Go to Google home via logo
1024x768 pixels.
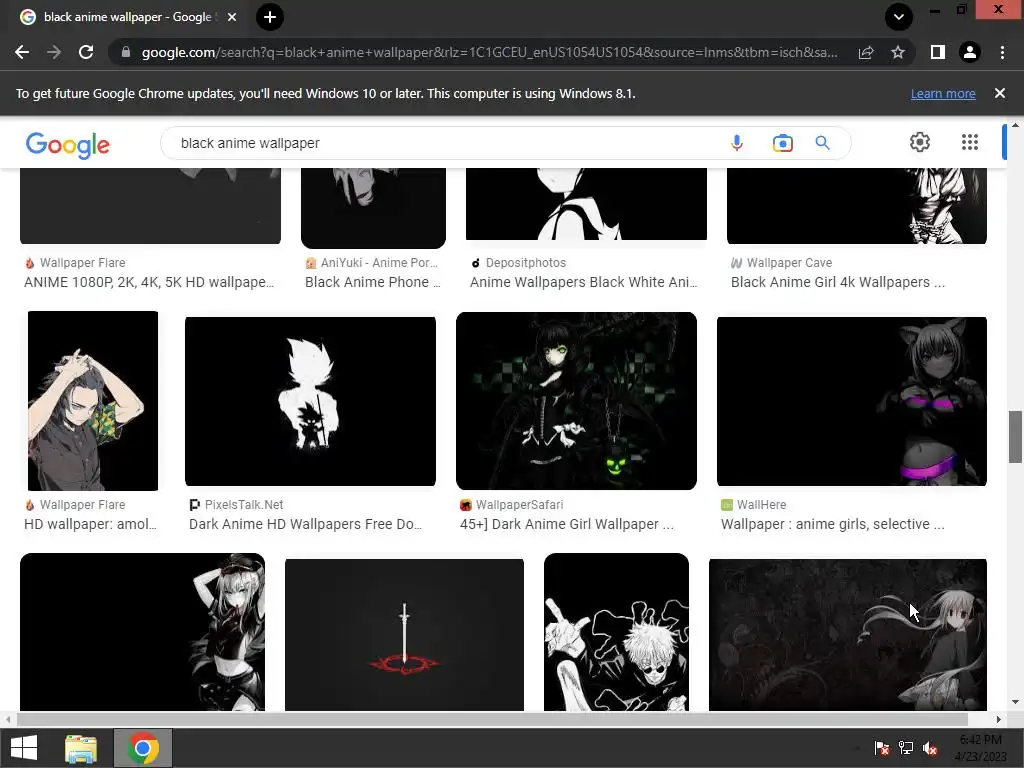(x=68, y=144)
